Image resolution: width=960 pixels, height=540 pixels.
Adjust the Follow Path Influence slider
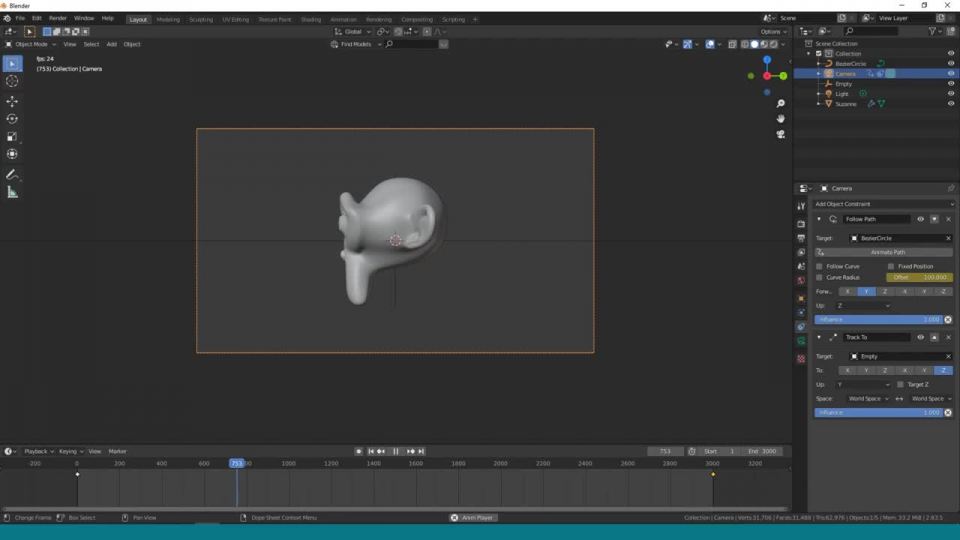click(878, 319)
